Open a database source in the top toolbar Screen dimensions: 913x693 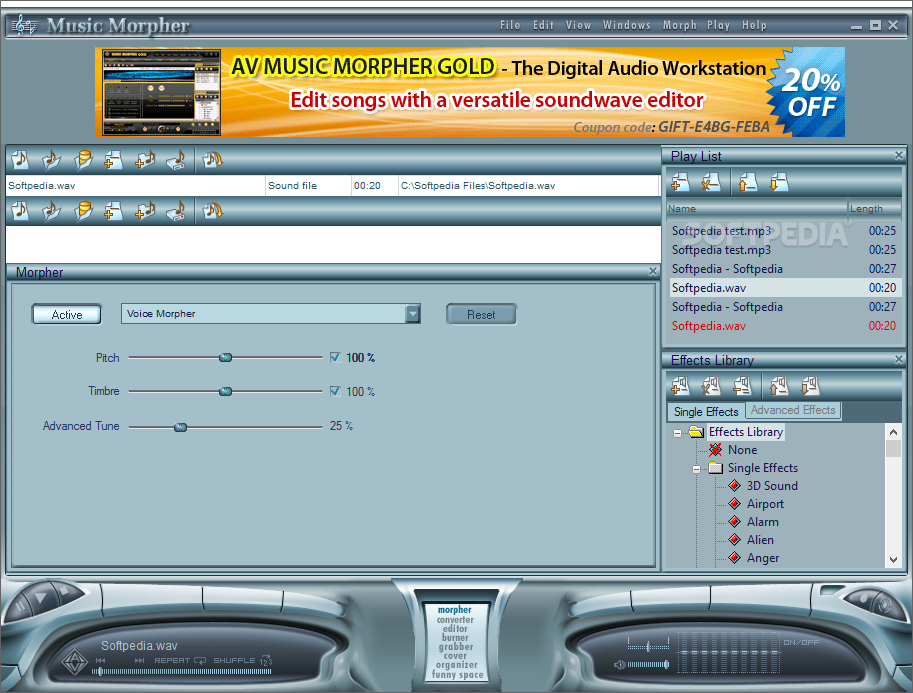[83, 160]
